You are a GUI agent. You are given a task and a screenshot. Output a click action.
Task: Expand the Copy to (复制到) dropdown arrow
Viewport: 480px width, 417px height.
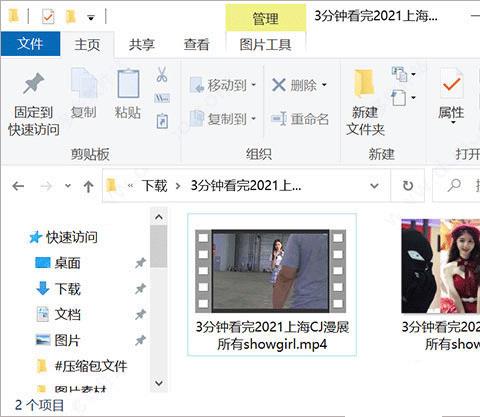click(x=253, y=118)
